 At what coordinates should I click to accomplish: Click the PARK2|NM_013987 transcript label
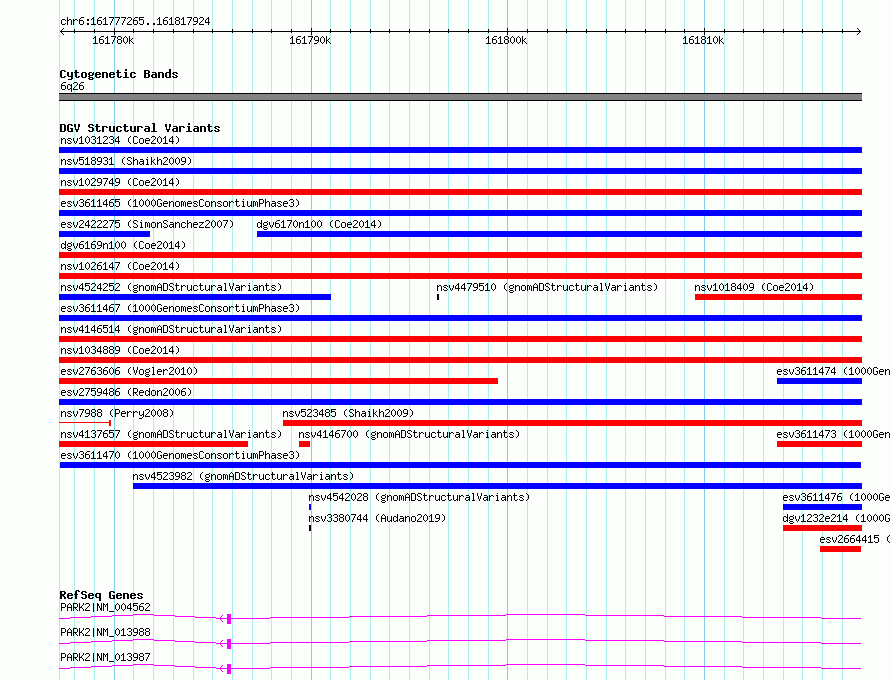pos(105,657)
